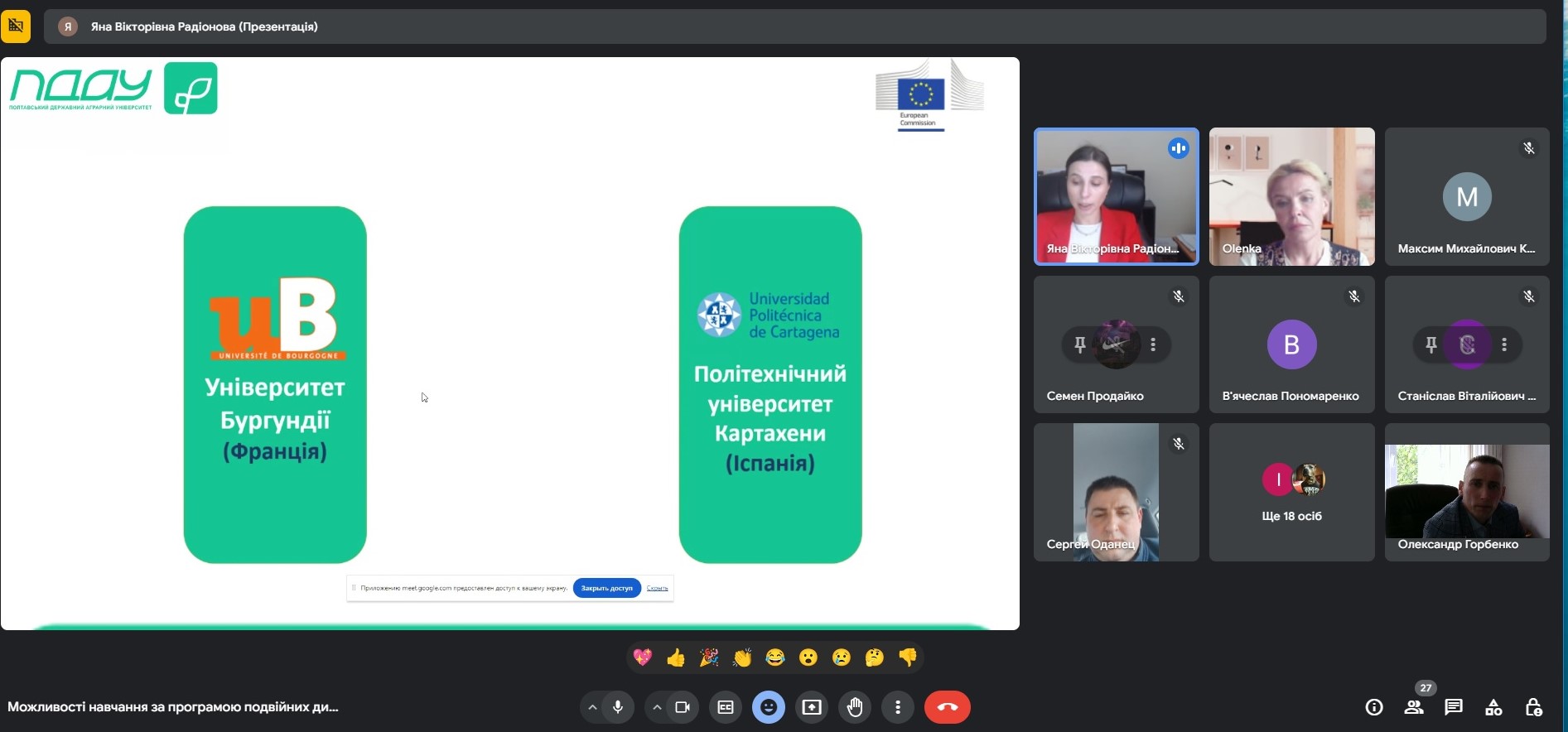Click Університет Бургундії card on slide
This screenshot has height=732, width=1568.
[275, 385]
